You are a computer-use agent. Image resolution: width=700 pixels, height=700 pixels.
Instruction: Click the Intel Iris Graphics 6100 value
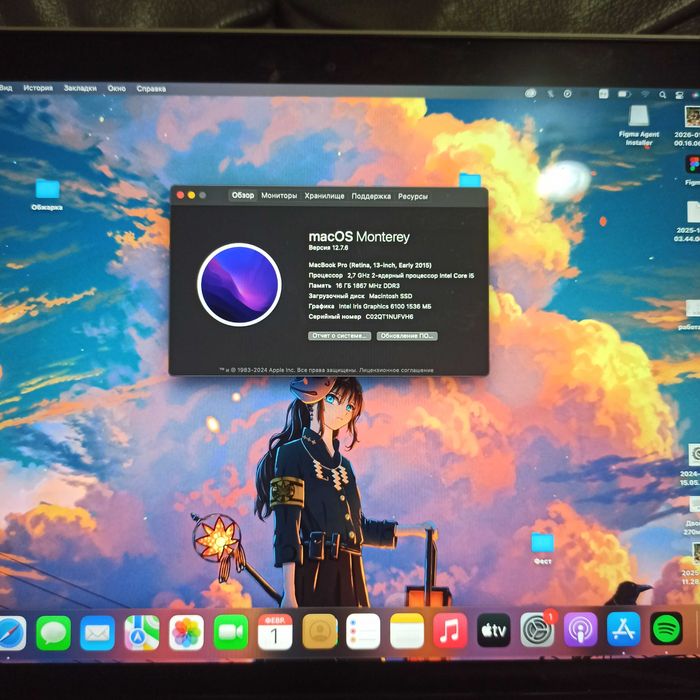point(385,306)
